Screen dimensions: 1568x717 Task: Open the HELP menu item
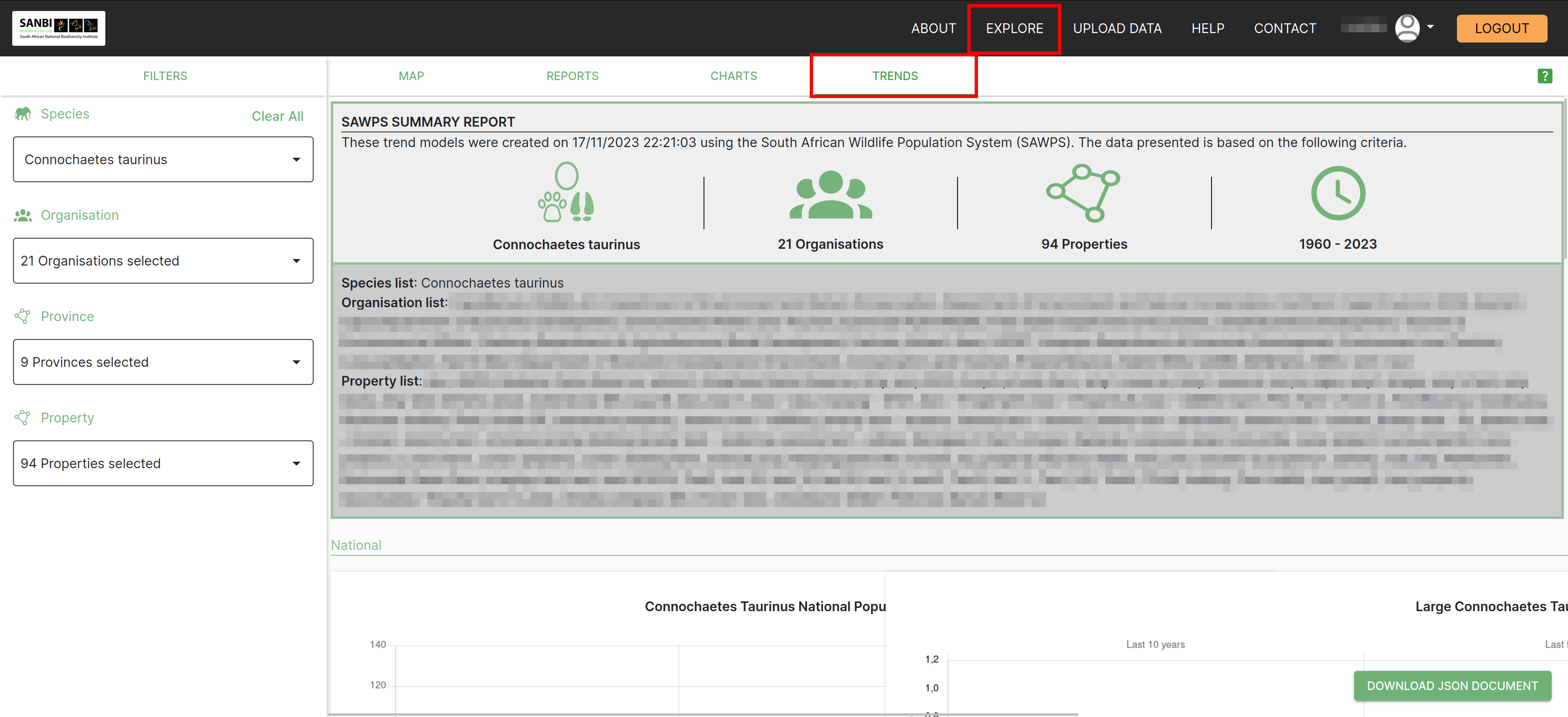(1208, 28)
